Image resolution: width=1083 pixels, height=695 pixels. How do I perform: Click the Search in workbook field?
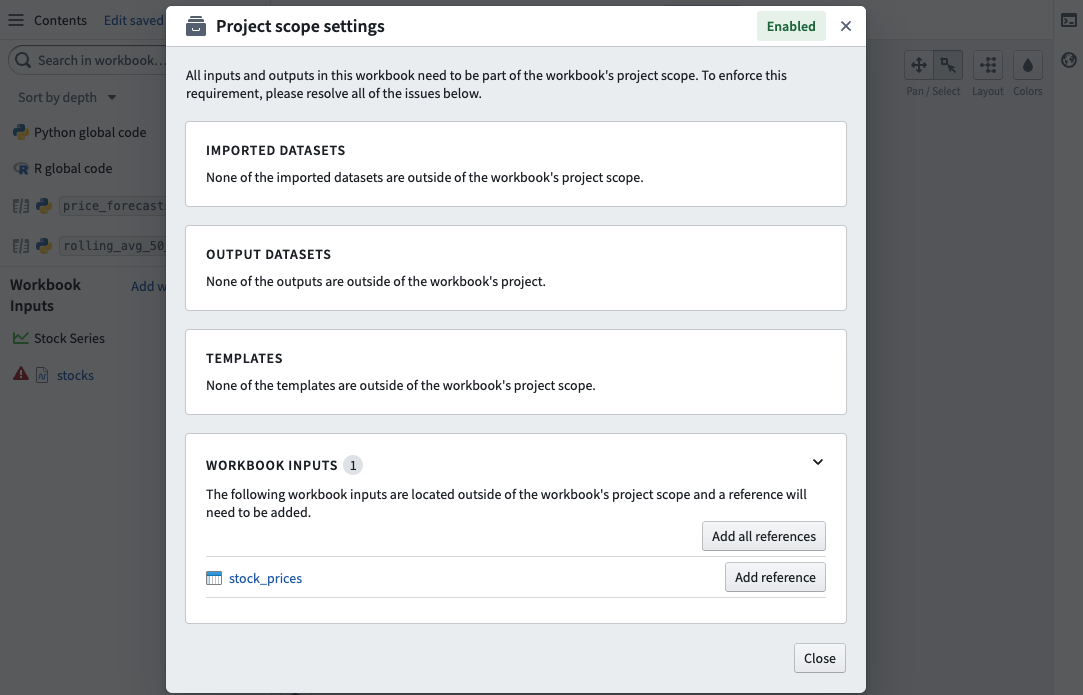pyautogui.click(x=87, y=60)
